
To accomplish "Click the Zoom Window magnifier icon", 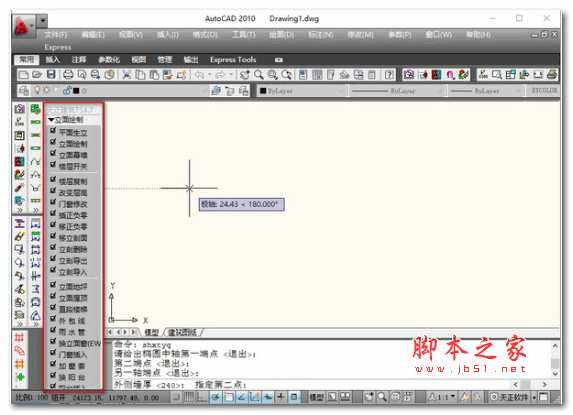I will (x=273, y=75).
